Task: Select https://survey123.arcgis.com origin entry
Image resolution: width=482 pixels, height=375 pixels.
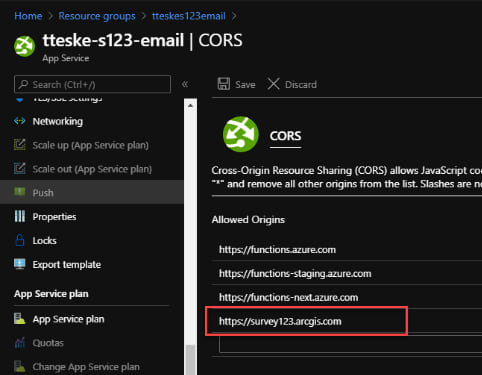Action: [x=280, y=321]
